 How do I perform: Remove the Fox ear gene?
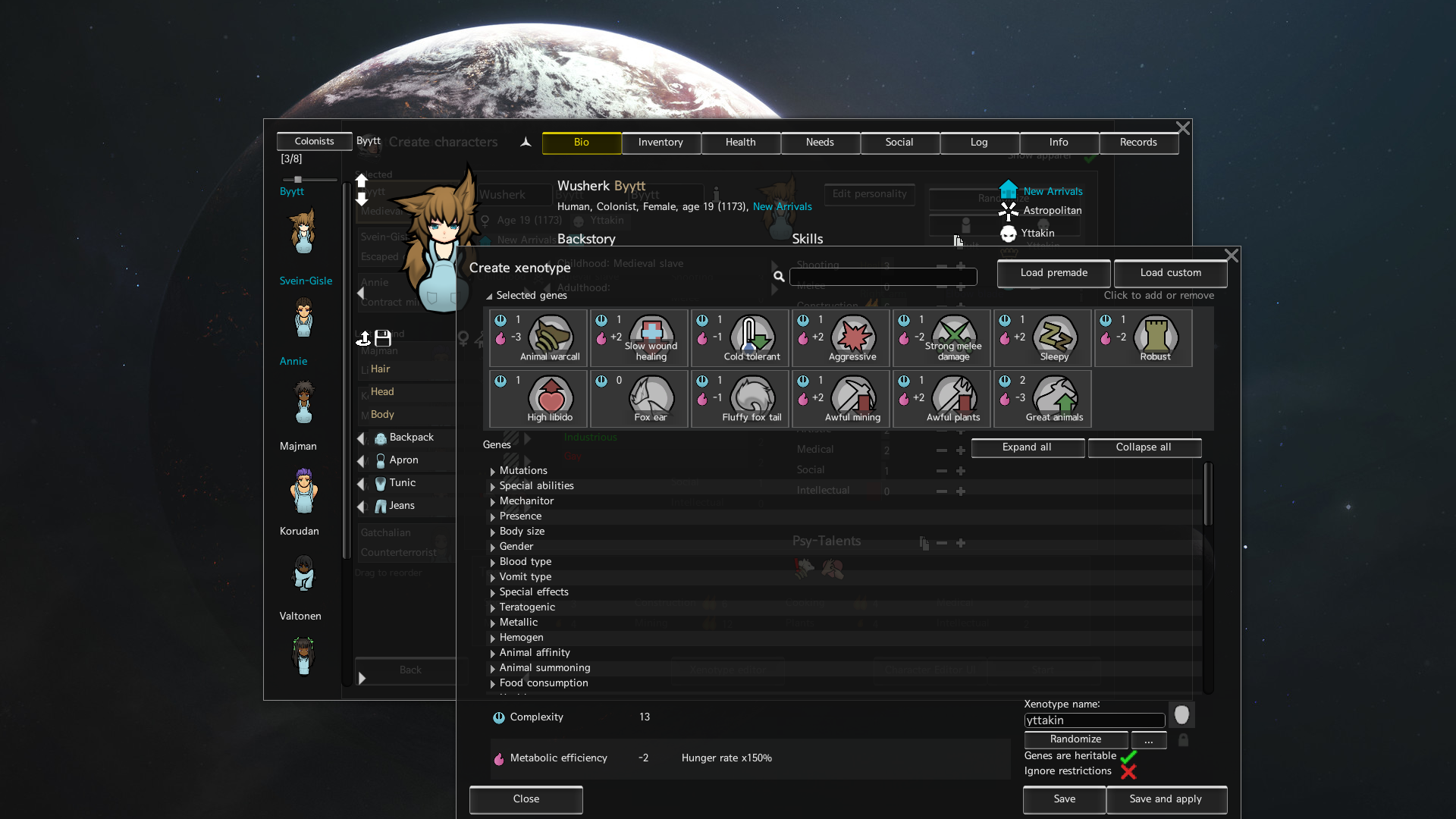coord(639,399)
